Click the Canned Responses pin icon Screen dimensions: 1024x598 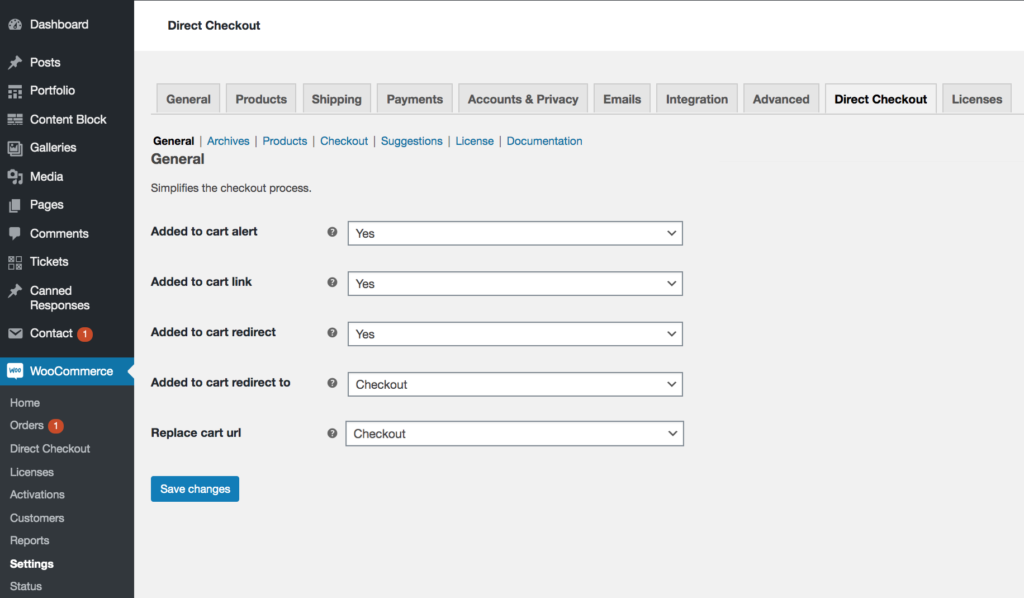(x=15, y=291)
